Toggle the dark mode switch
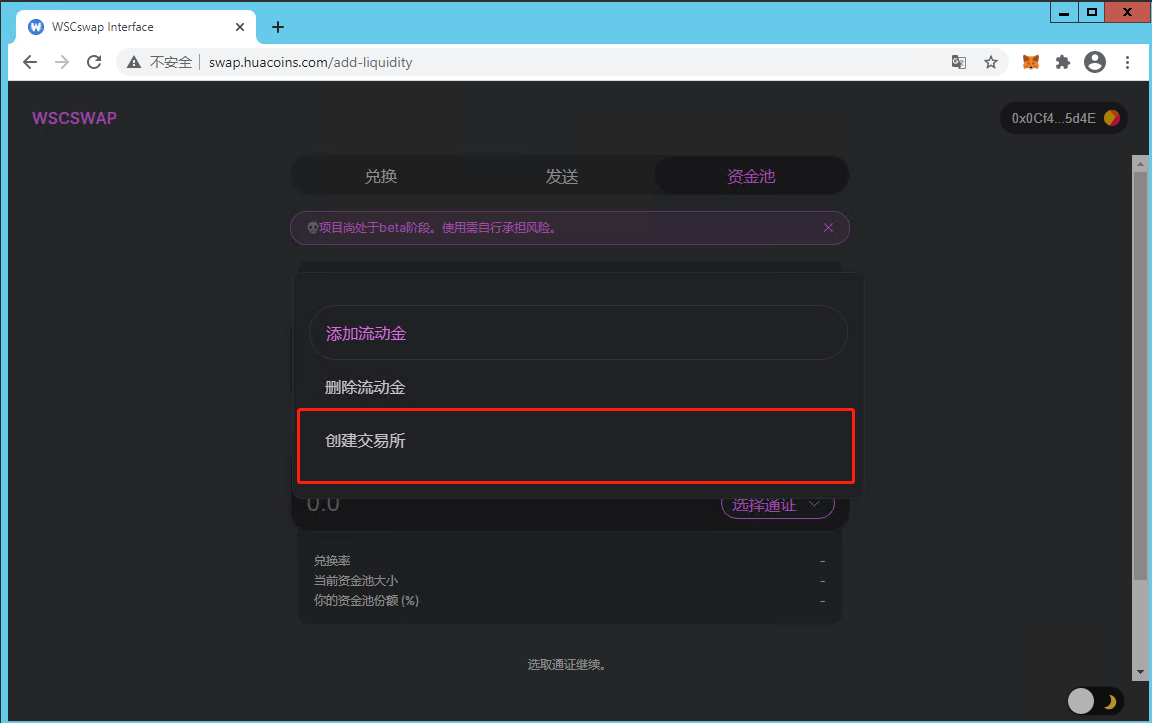Screen dimensions: 1152x723 tap(1095, 701)
